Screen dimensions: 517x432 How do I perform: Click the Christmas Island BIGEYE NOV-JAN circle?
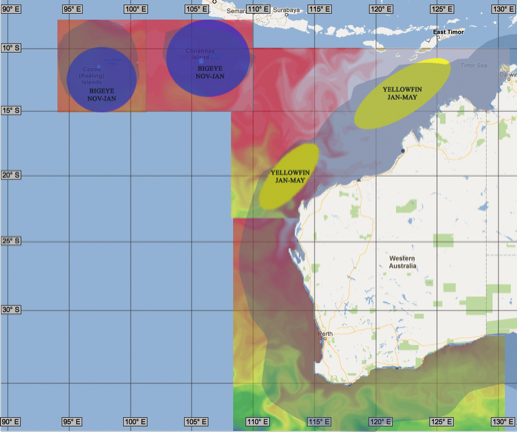(208, 58)
